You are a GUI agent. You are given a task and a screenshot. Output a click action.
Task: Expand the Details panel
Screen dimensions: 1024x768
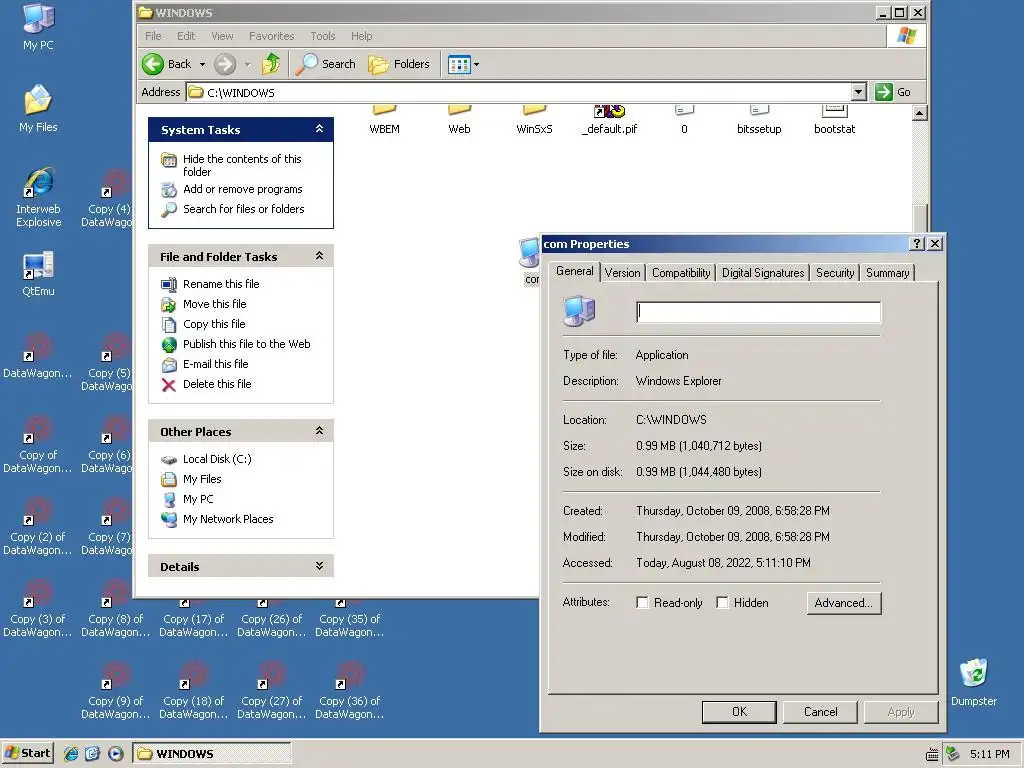[319, 566]
